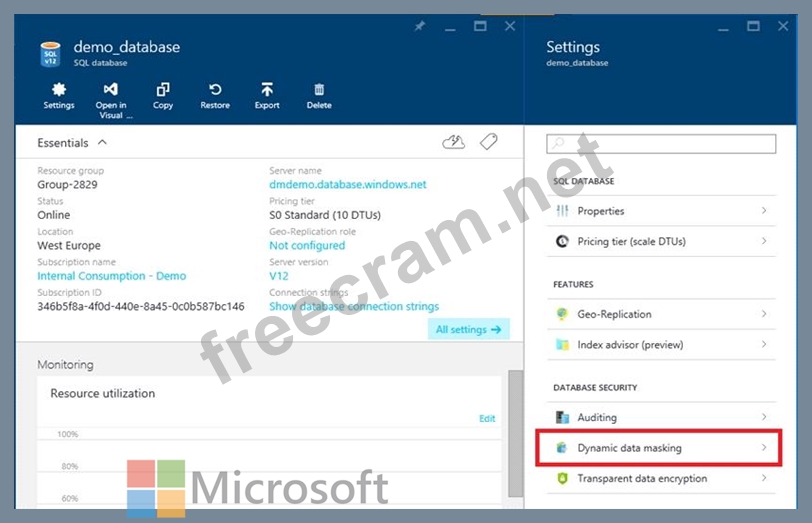Click the Index advisor icon
This screenshot has height=523, width=812.
click(562, 344)
